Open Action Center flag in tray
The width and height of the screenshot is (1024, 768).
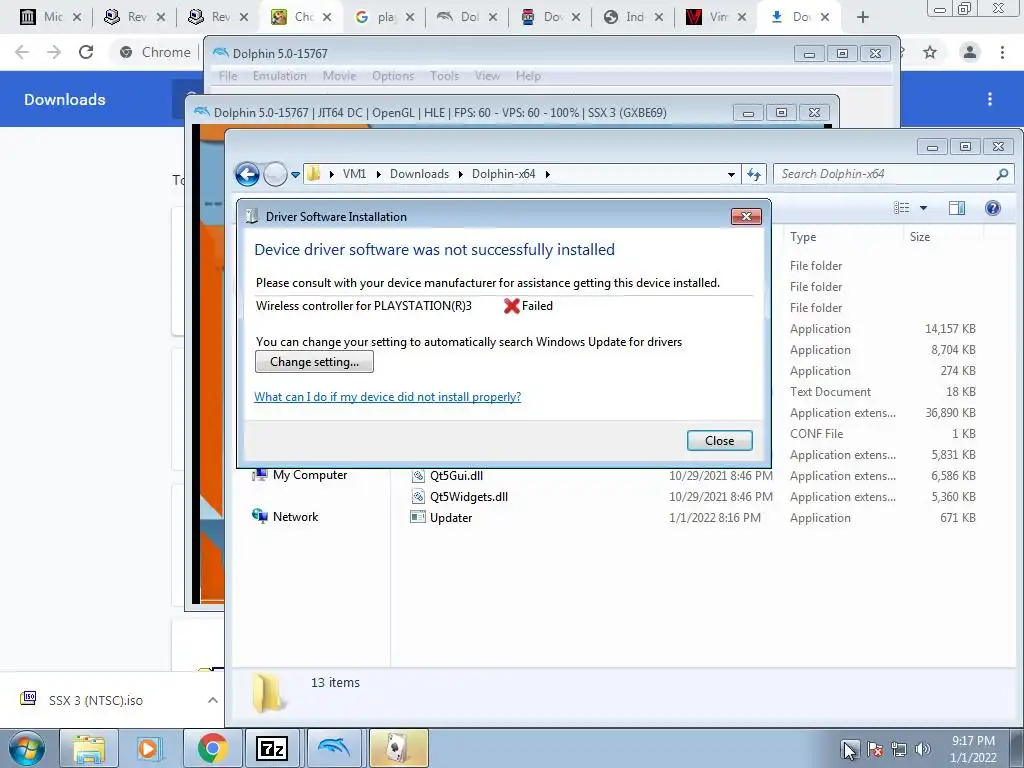pos(875,750)
